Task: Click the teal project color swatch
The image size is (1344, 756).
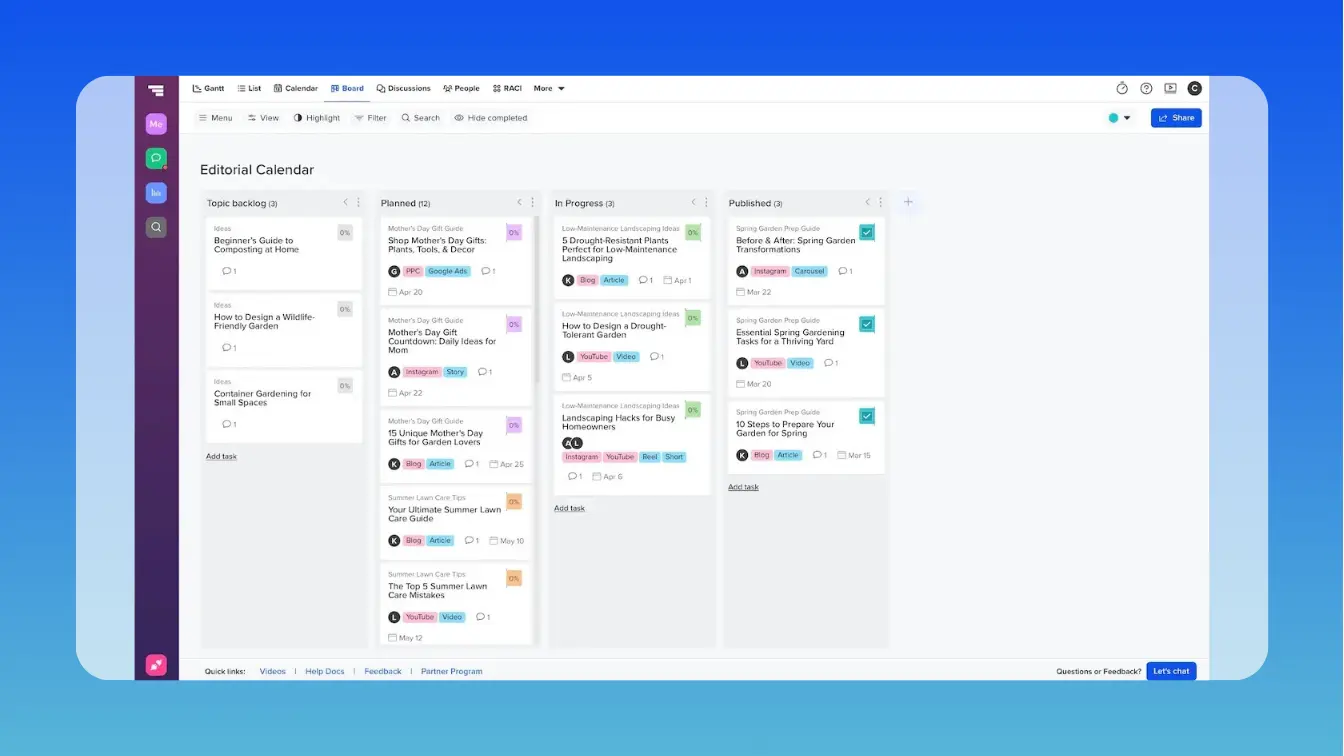Action: 1112,117
